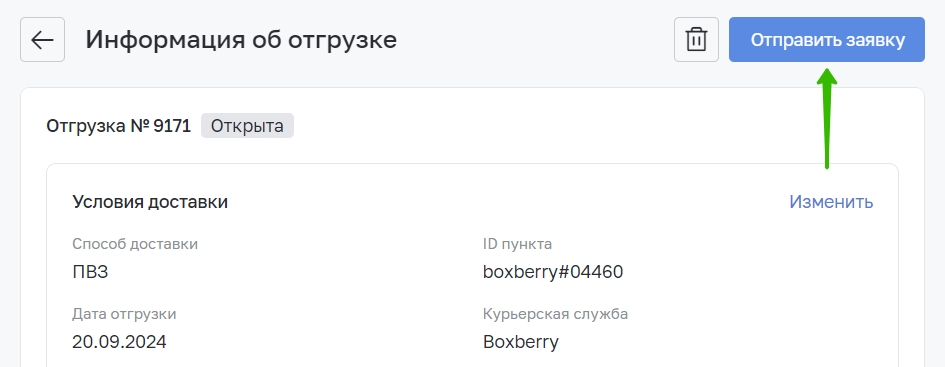945x367 pixels.
Task: Click the ID пункта field label
Action: 517,244
